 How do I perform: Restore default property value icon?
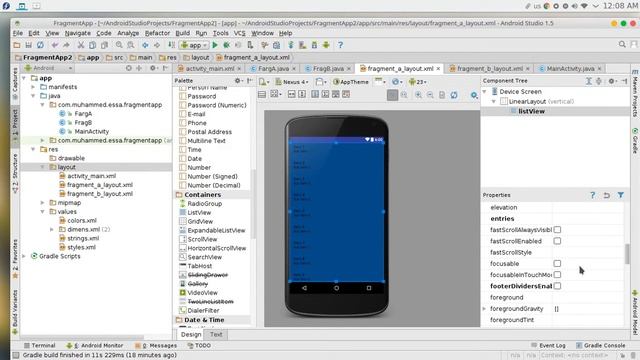click(607, 195)
